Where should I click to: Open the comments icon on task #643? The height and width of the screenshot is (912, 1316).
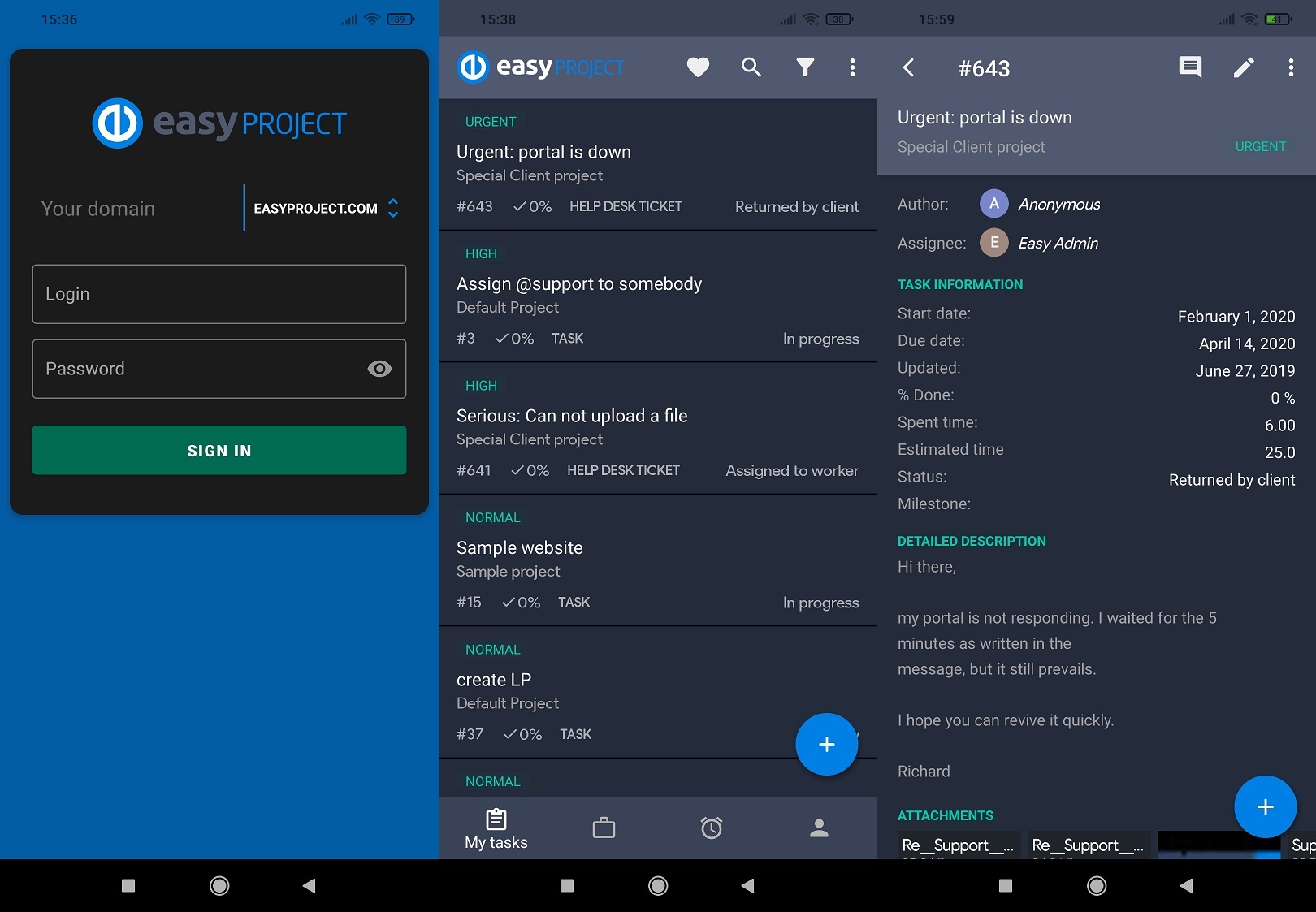1189,67
